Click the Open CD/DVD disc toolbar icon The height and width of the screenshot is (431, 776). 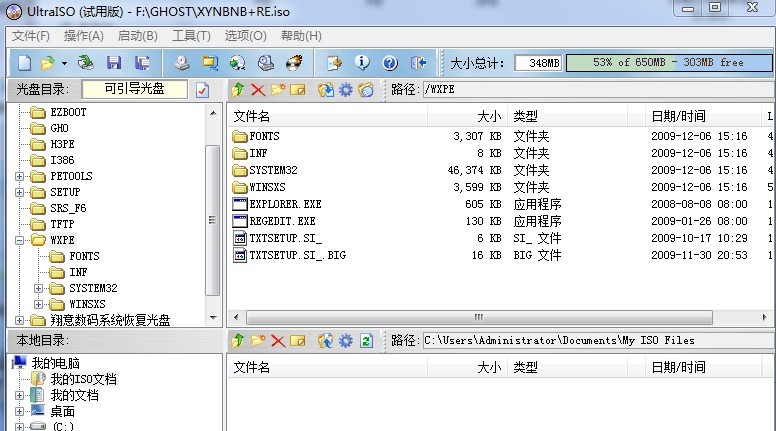(86, 63)
